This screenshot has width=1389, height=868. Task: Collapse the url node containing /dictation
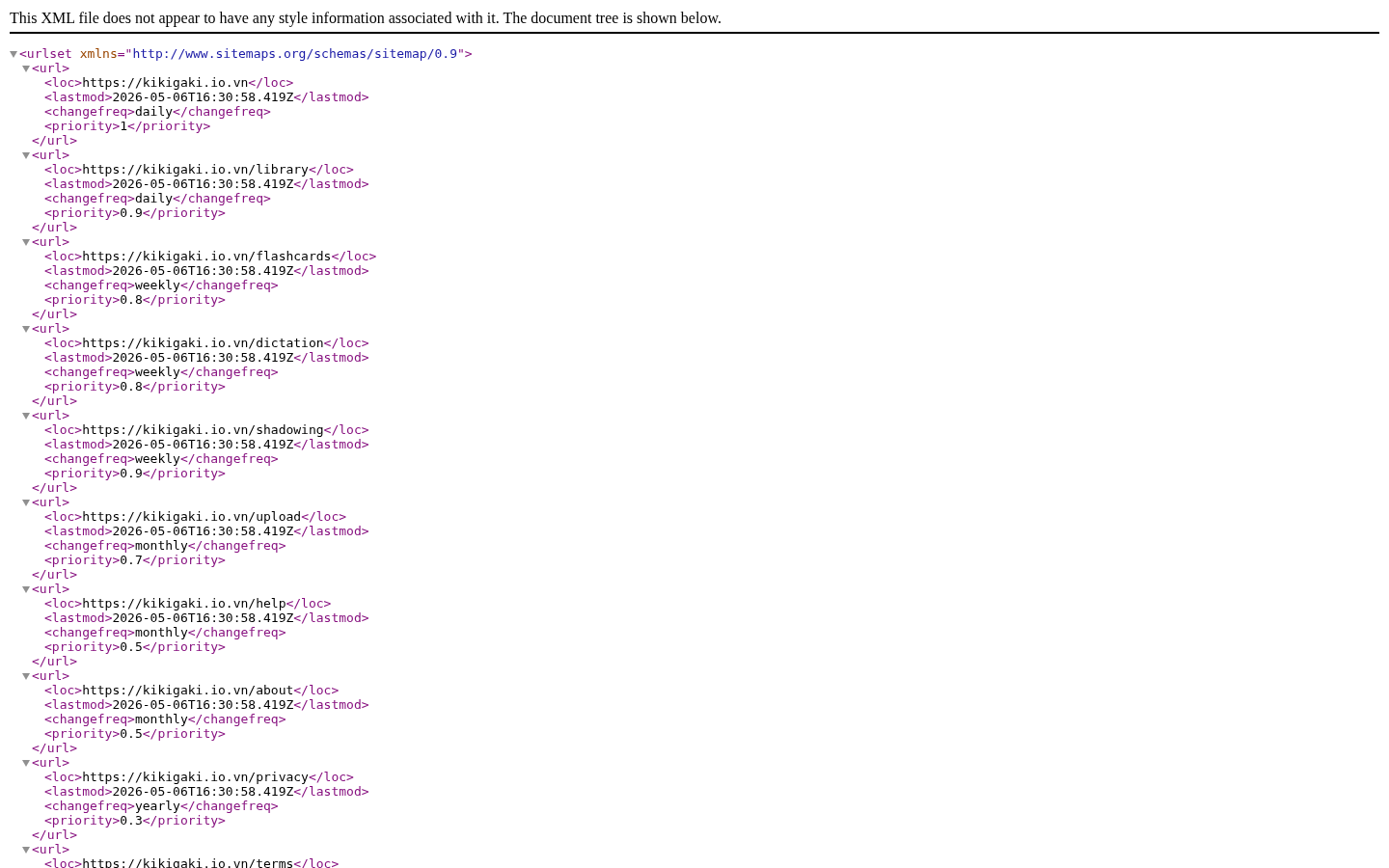pos(26,329)
